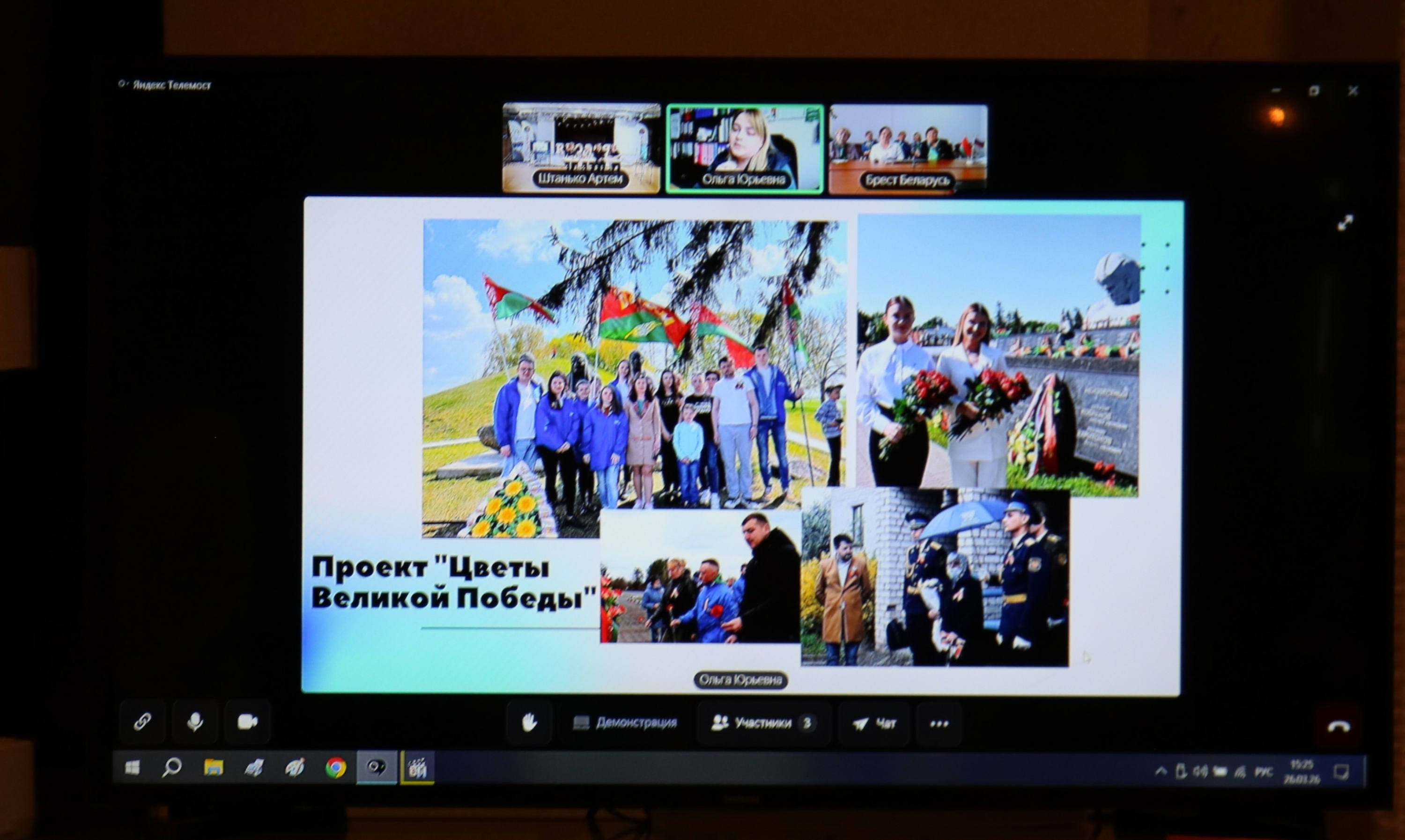
Task: Launch Google Chrome from the taskbar
Action: (336, 768)
